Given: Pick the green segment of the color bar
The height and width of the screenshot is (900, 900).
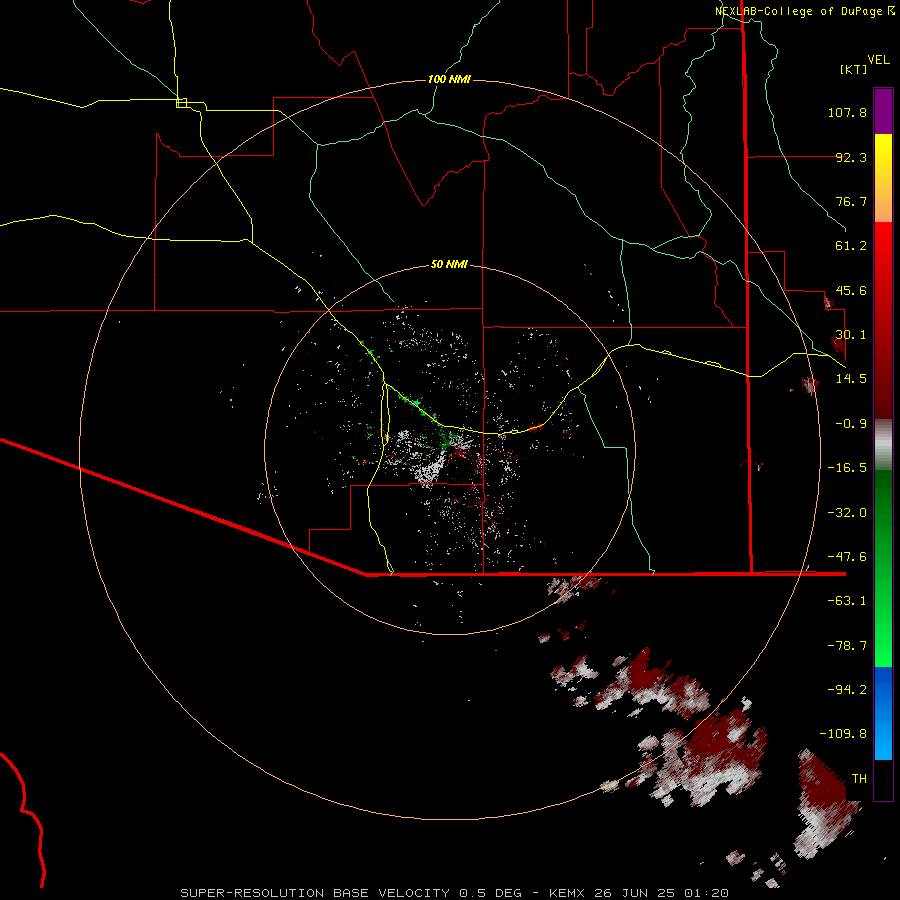Looking at the screenshot, I should (883, 568).
